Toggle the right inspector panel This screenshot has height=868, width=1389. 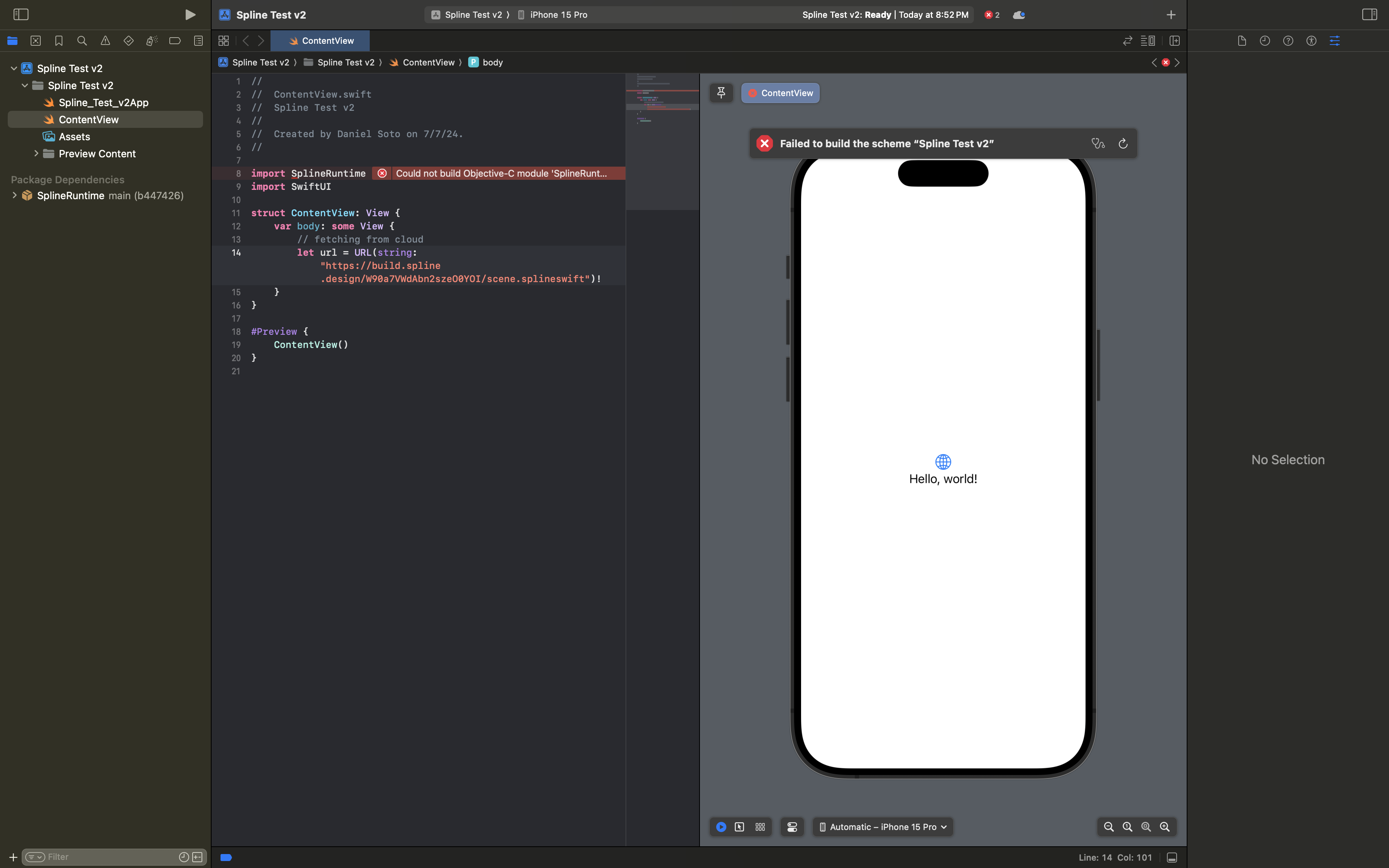pos(1369,14)
